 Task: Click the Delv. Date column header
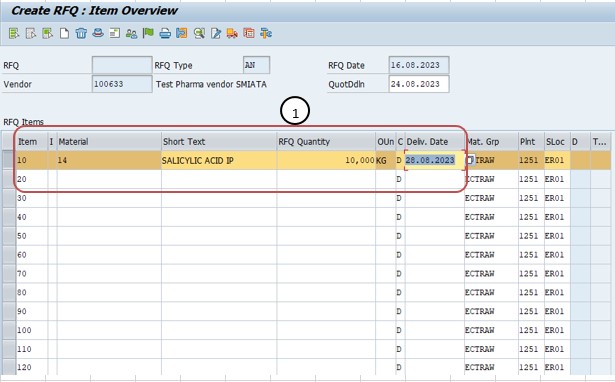tap(434, 142)
